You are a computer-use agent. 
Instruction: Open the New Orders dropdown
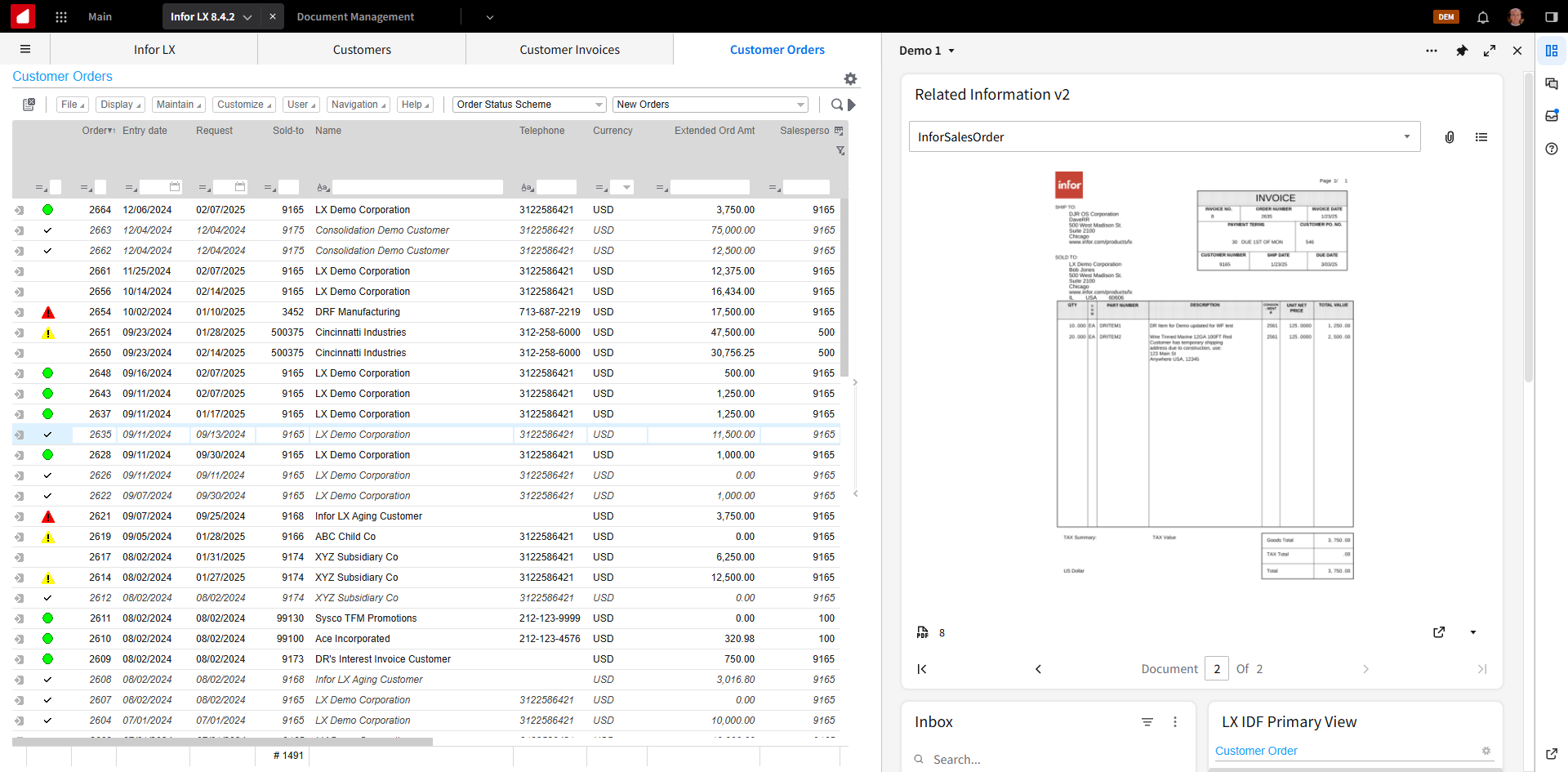(x=710, y=105)
